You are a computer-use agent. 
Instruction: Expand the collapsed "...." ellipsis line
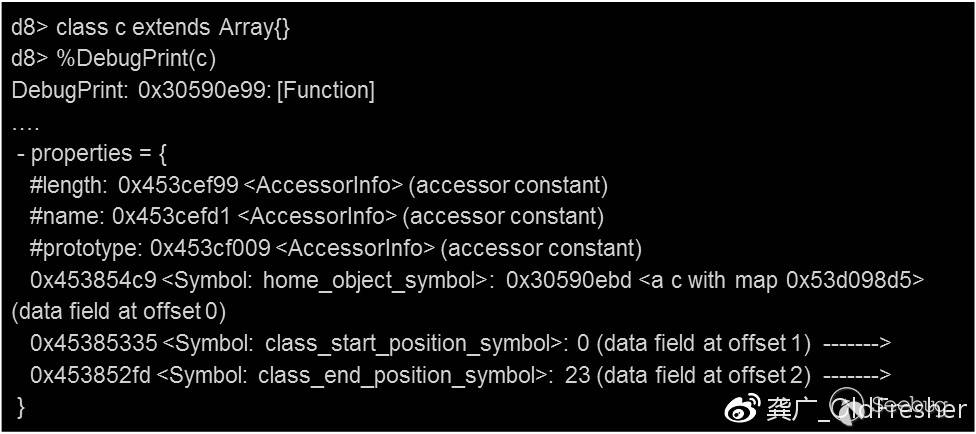click(x=26, y=124)
